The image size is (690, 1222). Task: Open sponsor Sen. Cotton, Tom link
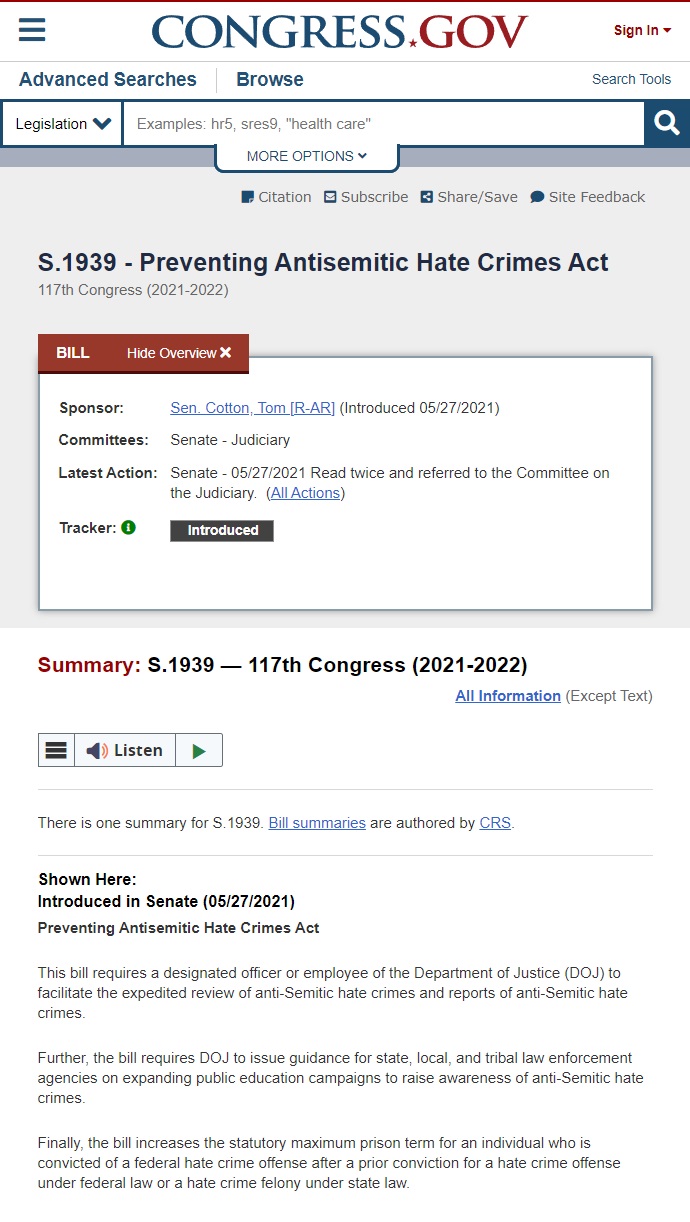253,408
